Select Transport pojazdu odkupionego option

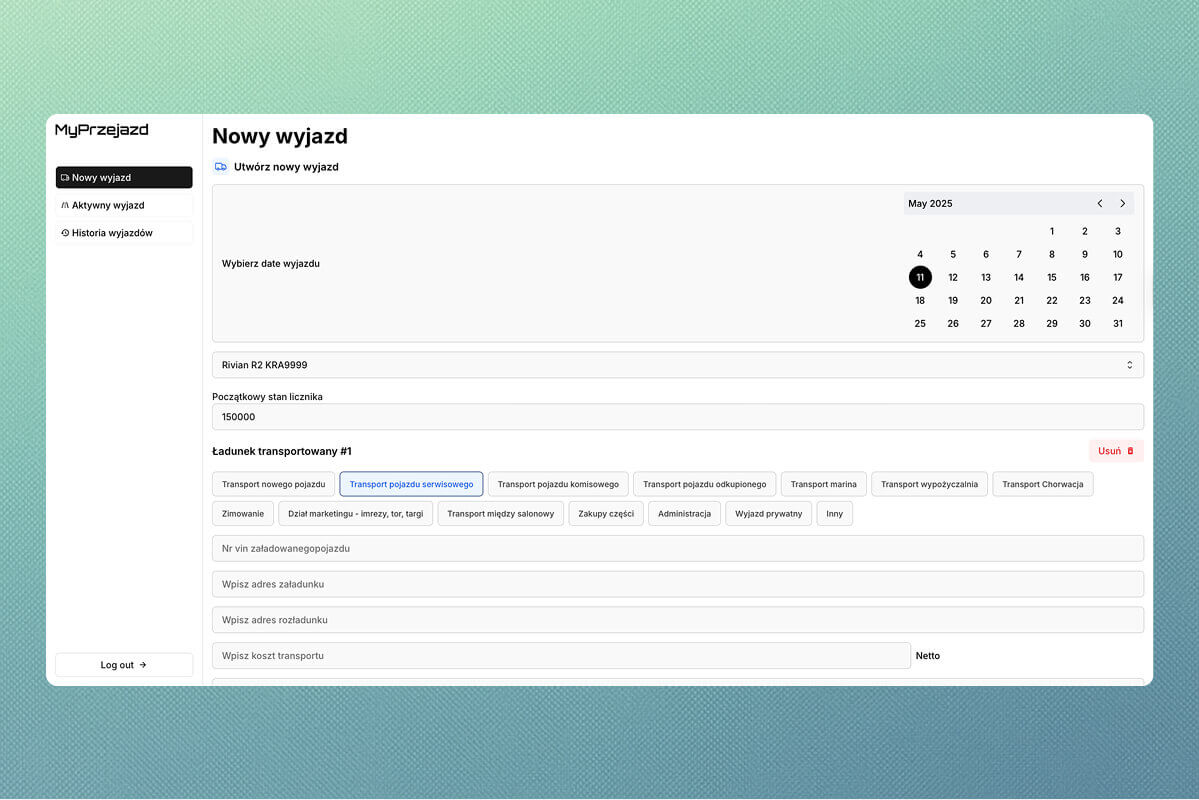click(704, 484)
